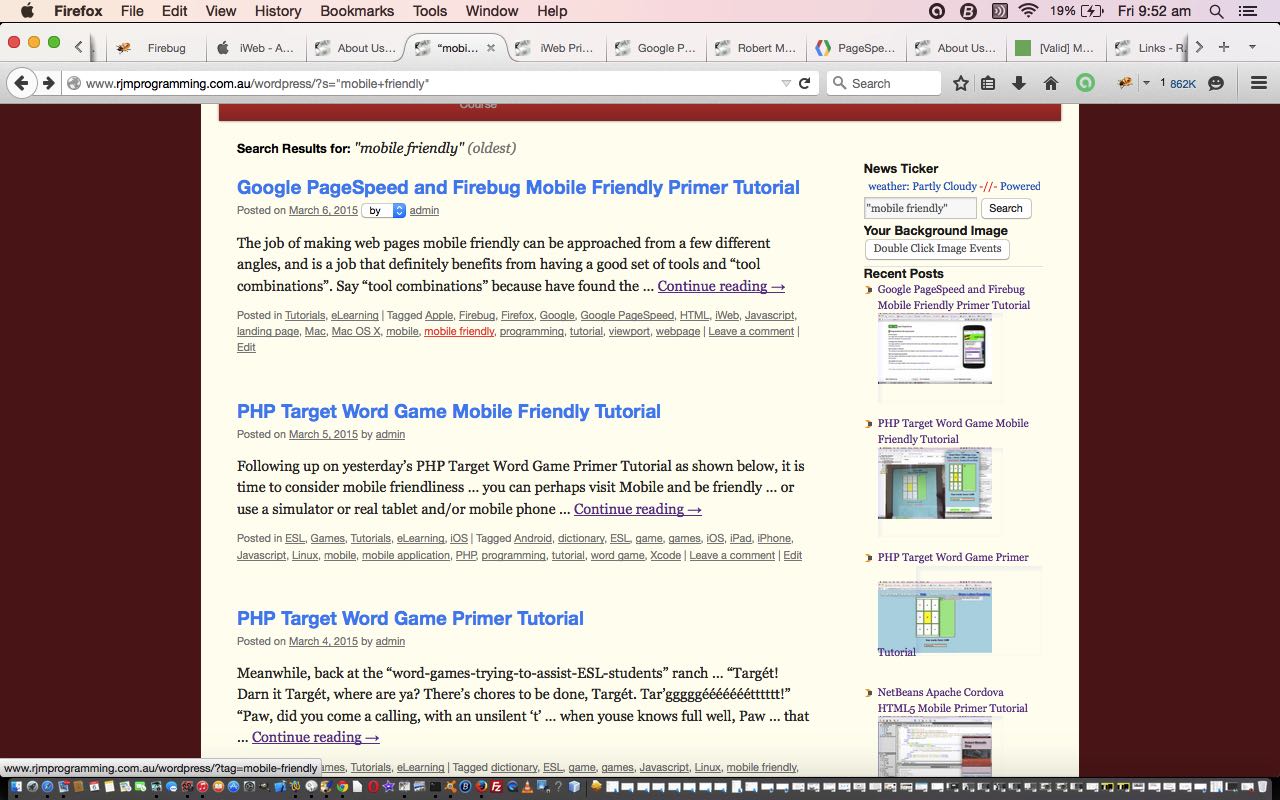1280x800 pixels.
Task: Open Google PageSpeed and Firebug tutorial heading
Action: [518, 187]
